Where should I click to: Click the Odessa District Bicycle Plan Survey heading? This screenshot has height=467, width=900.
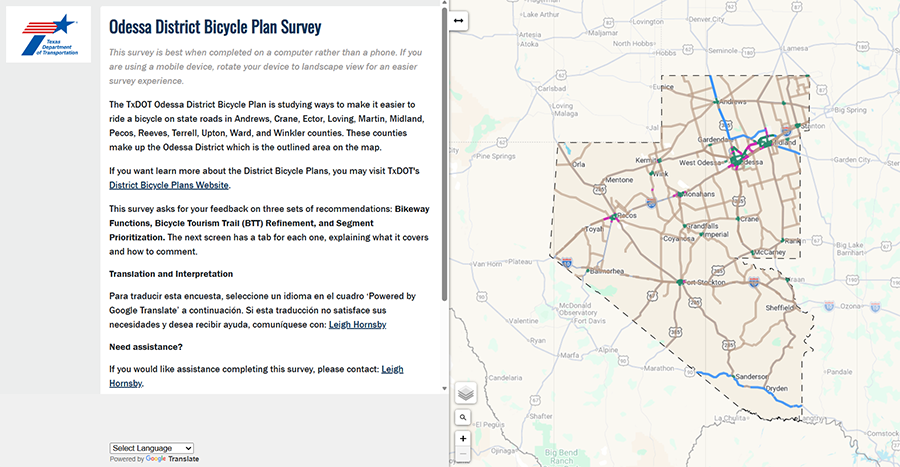(x=215, y=26)
